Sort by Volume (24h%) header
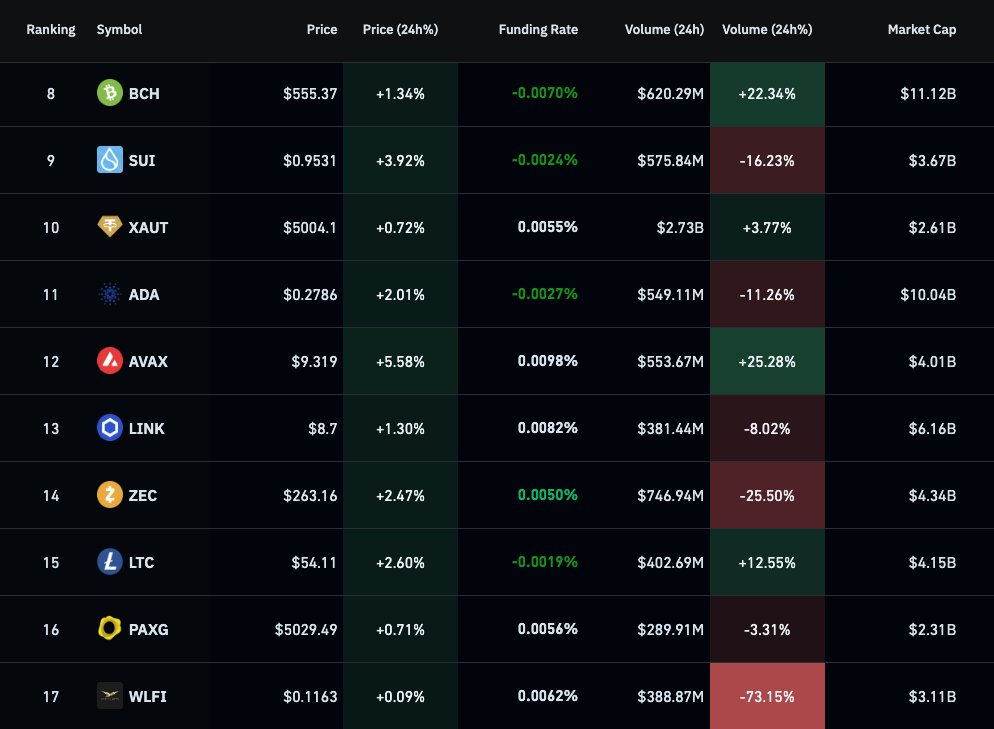Image resolution: width=994 pixels, height=729 pixels. [x=767, y=30]
